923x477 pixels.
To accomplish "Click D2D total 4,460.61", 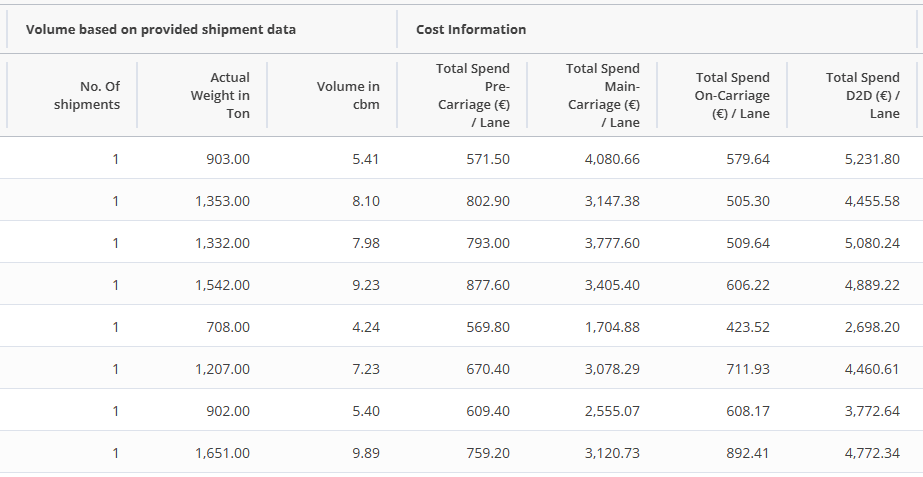I will (872, 369).
